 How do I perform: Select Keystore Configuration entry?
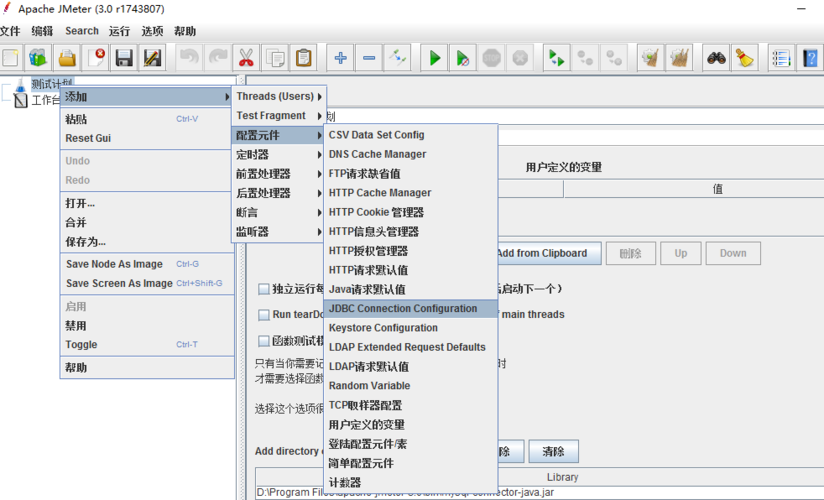[x=411, y=328]
